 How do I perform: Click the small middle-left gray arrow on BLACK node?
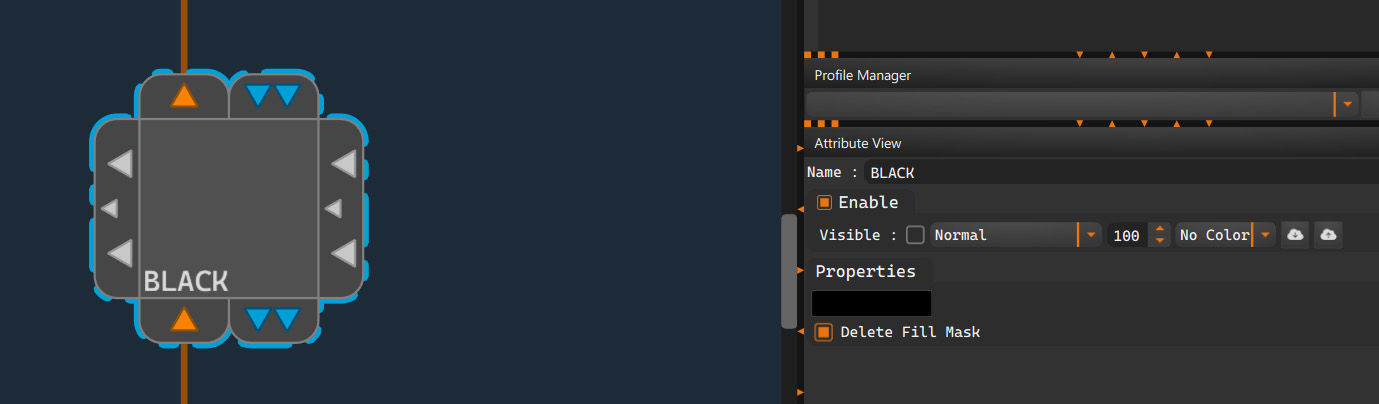click(x=110, y=208)
